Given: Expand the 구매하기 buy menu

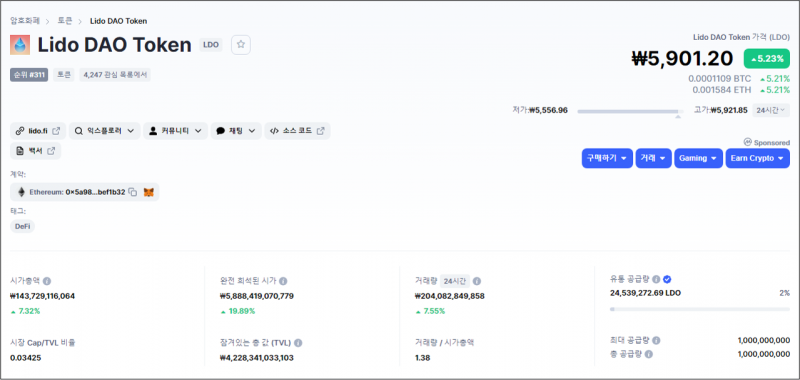Looking at the screenshot, I should (607, 158).
